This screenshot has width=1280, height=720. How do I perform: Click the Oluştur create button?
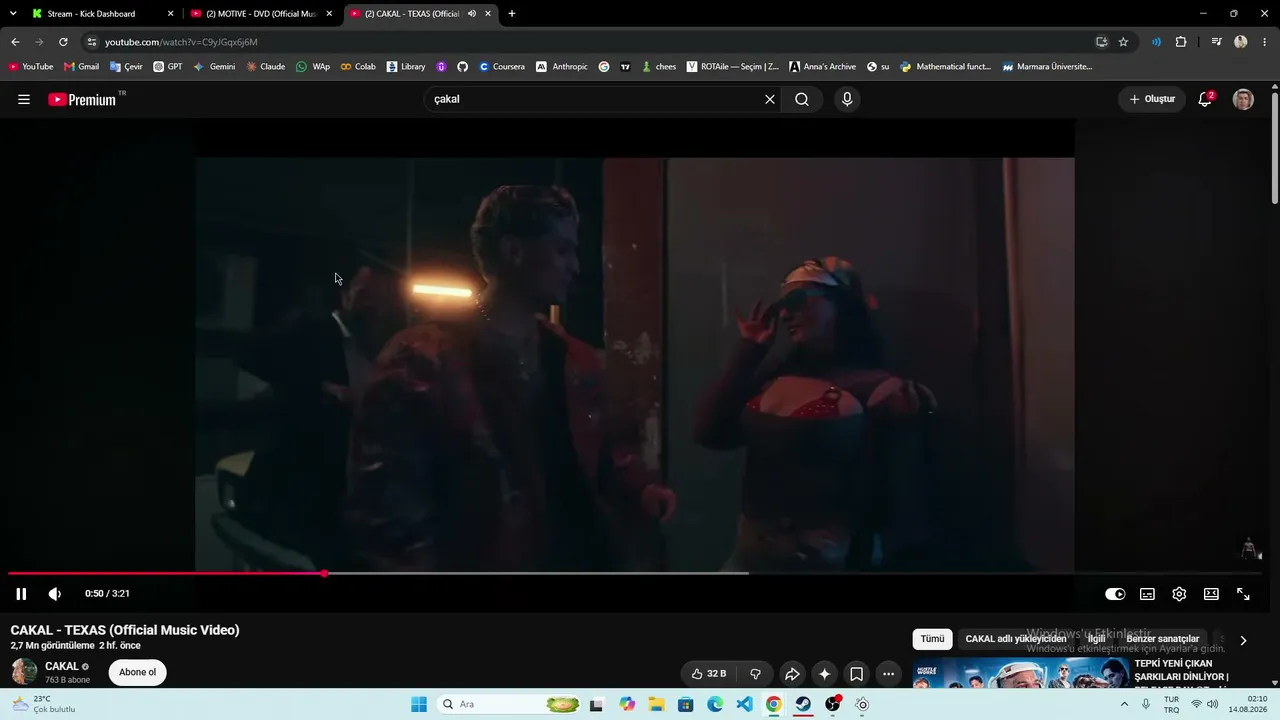(x=1152, y=99)
